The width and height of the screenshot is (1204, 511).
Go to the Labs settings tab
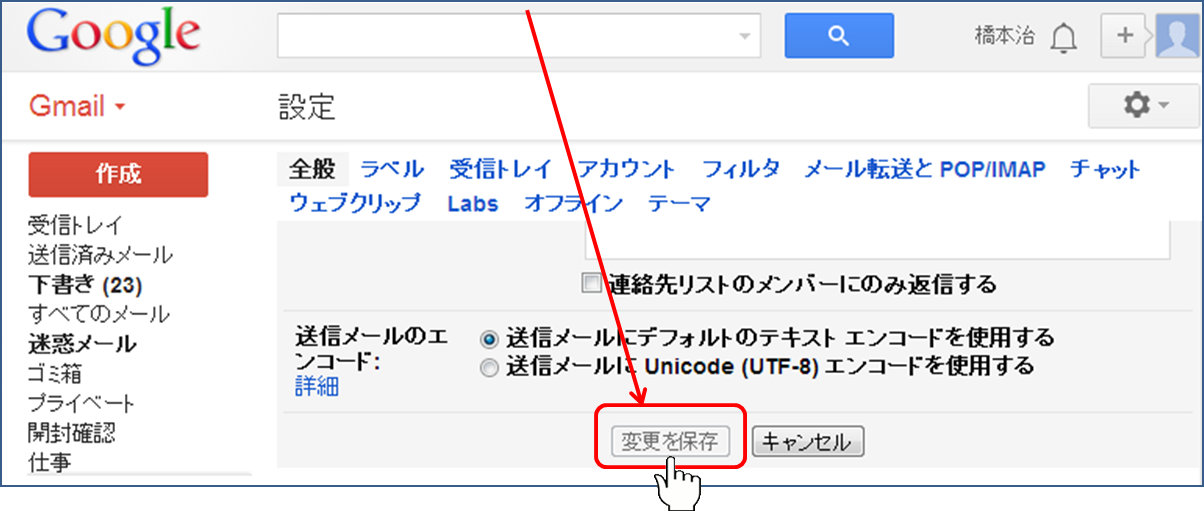tap(472, 203)
